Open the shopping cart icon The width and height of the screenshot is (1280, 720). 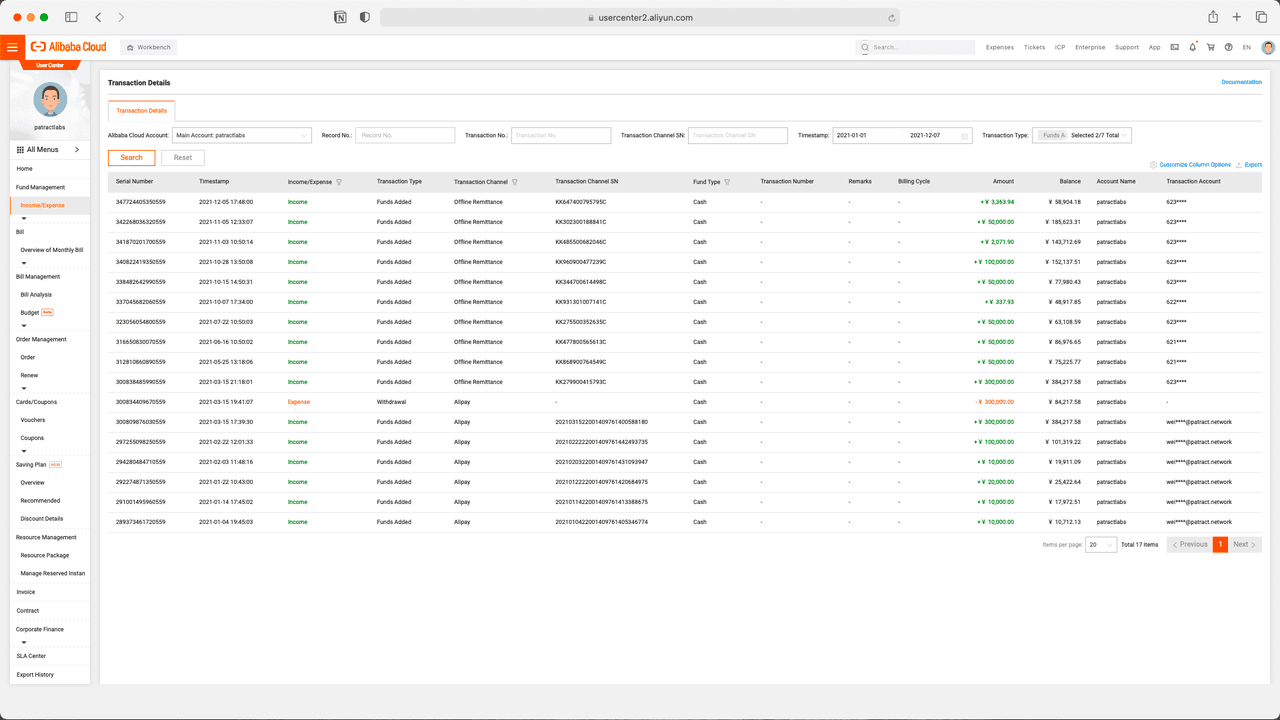[x=1210, y=47]
